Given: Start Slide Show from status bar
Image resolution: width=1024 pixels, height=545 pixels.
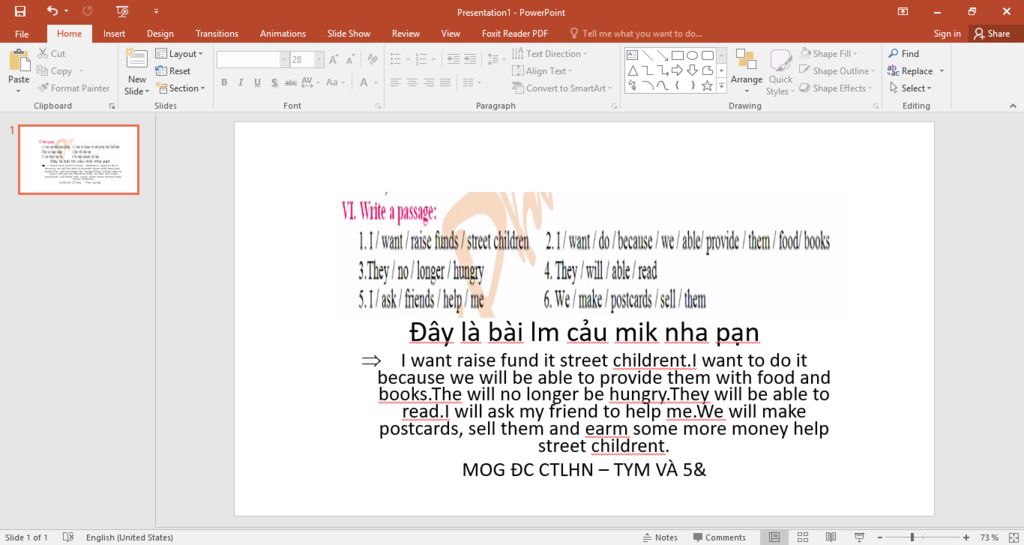Looking at the screenshot, I should tap(859, 537).
